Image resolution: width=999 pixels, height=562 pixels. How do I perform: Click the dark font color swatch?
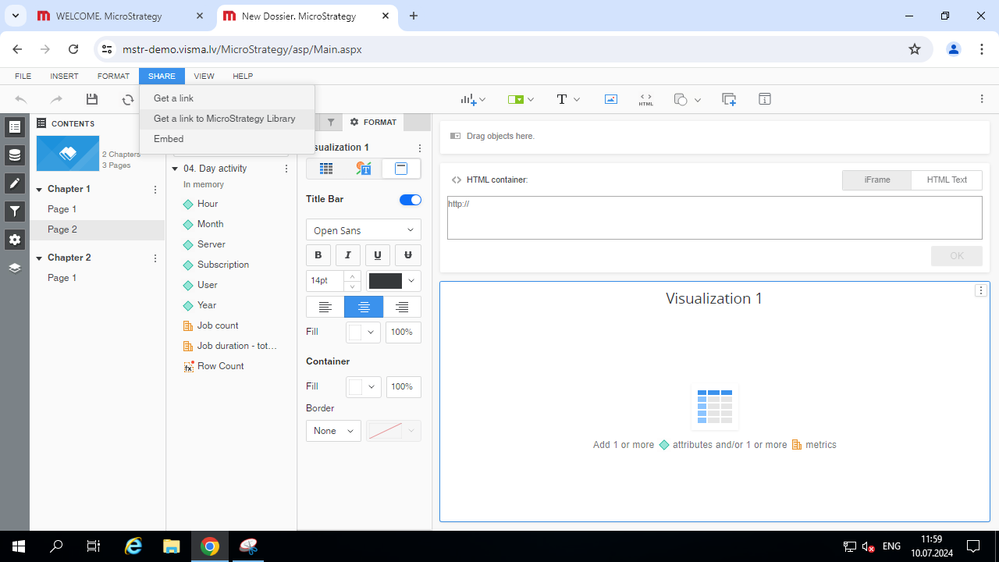(x=385, y=281)
